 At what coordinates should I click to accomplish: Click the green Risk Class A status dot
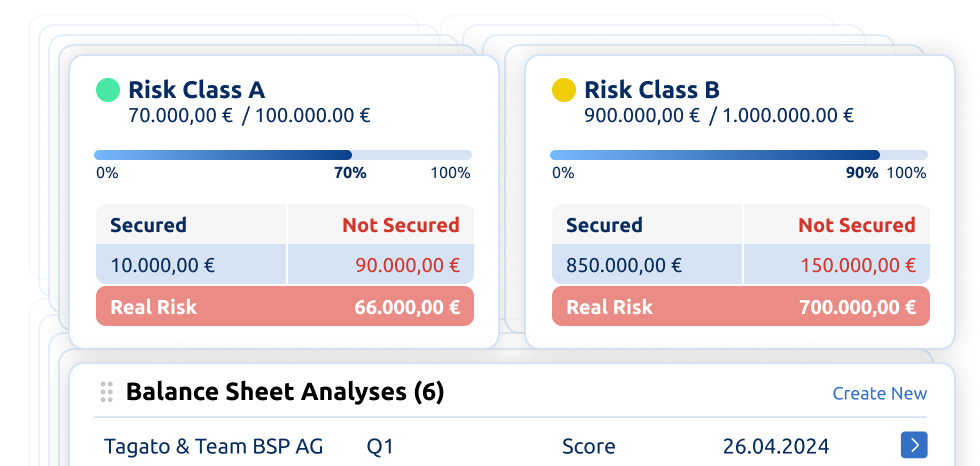coord(107,90)
